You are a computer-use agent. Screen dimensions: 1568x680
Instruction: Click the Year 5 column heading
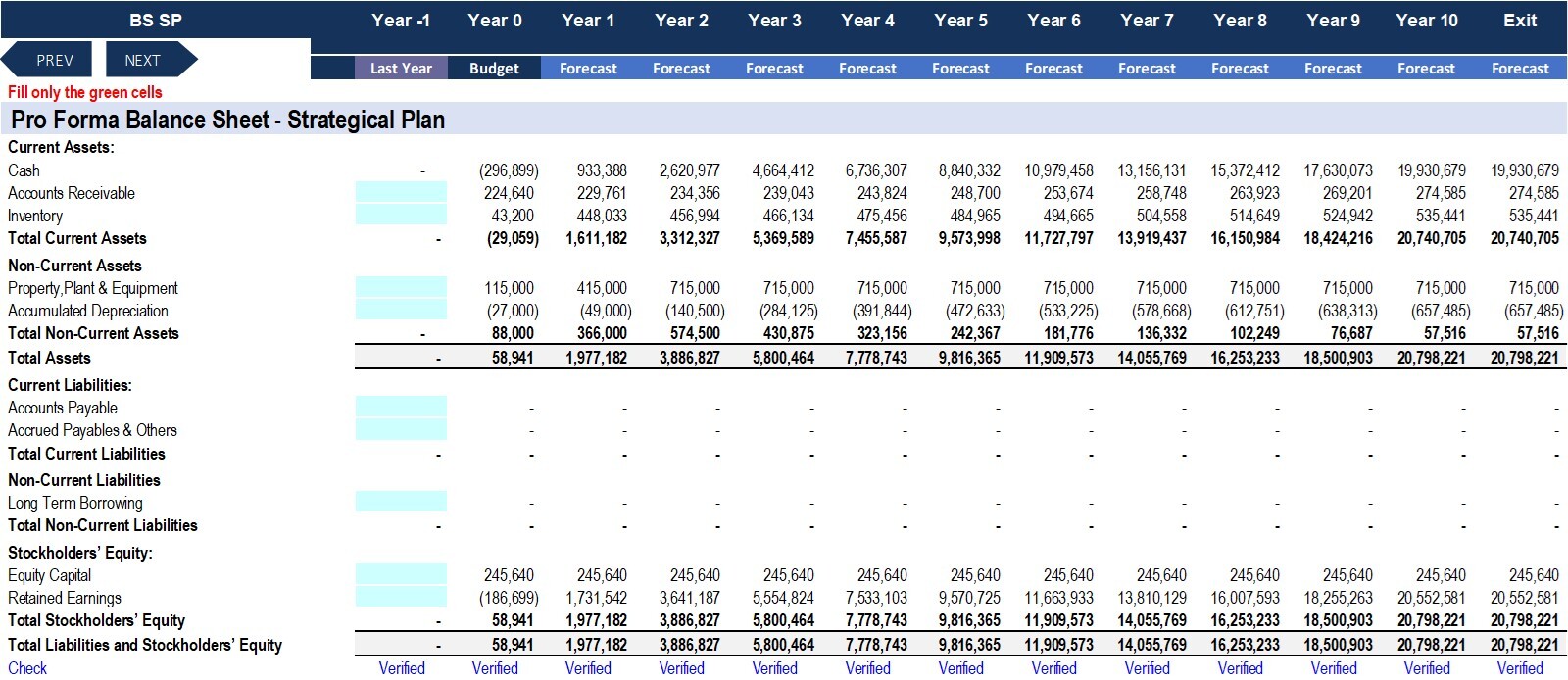(960, 20)
